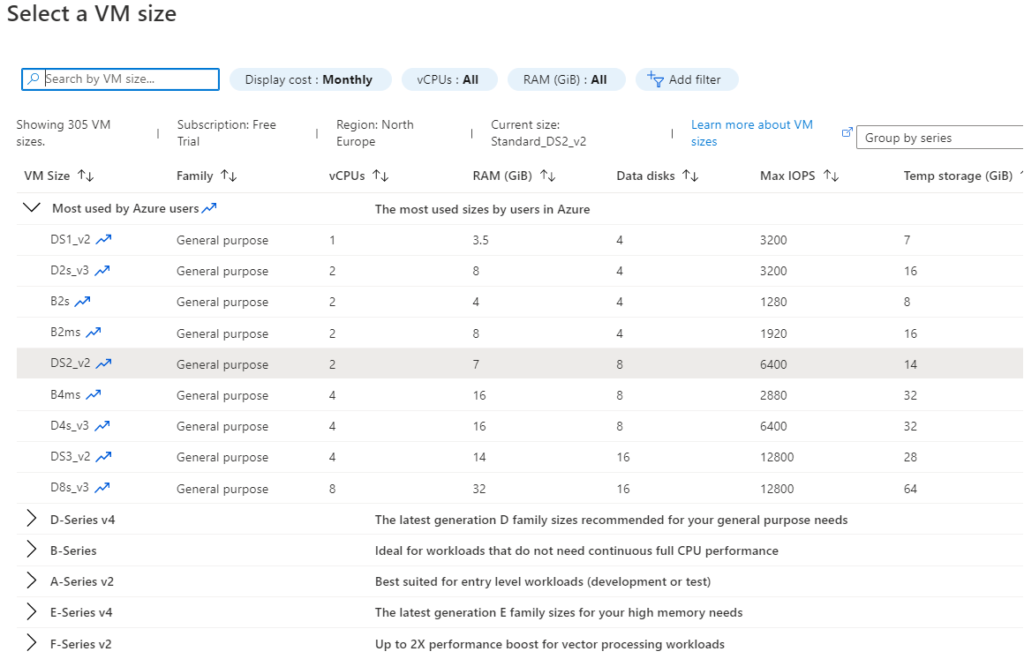This screenshot has height=659, width=1024.
Task: Select the DS1_v2 size row
Action: point(520,240)
